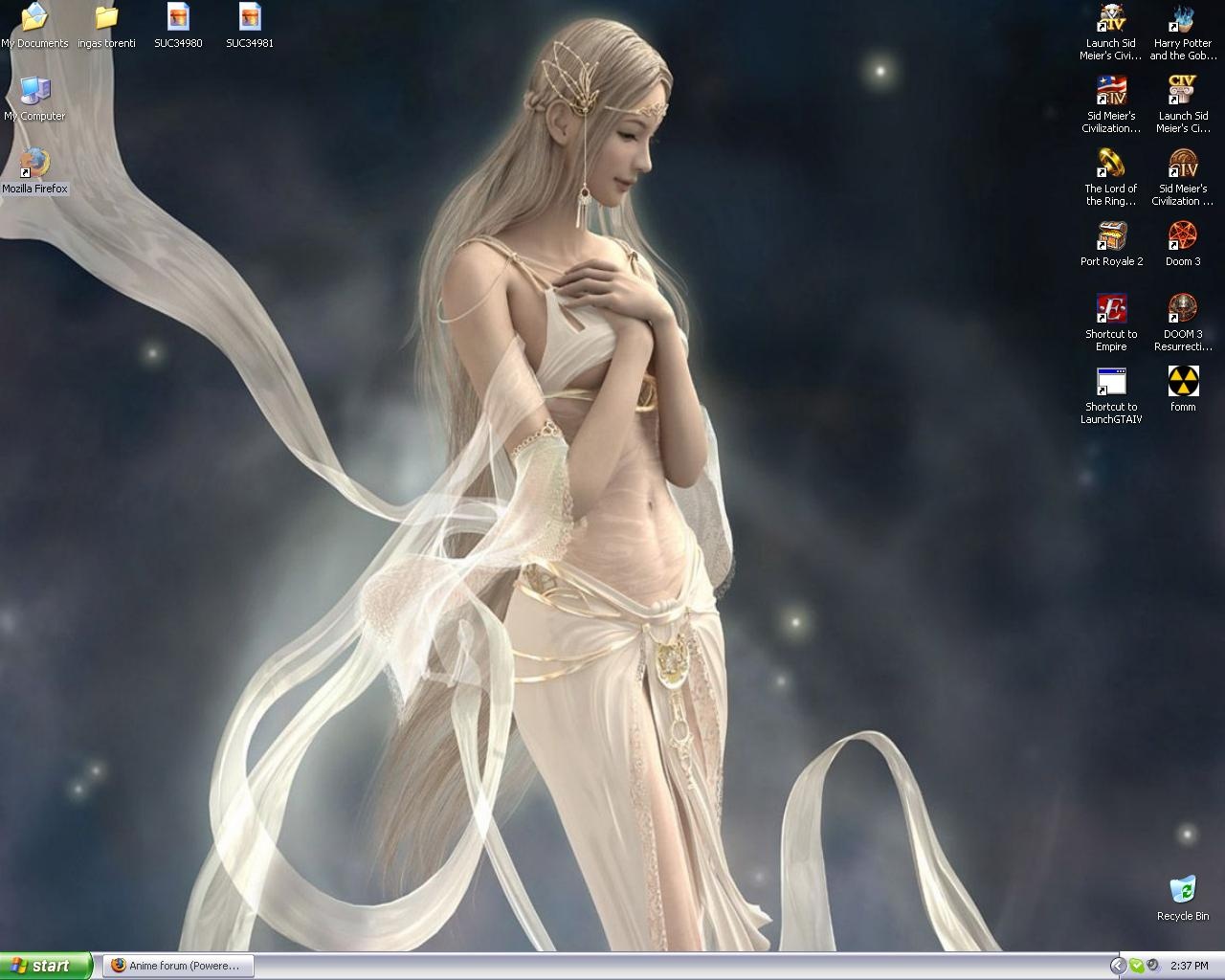
Task: Open the ingas torenti folder
Action: pos(106,17)
